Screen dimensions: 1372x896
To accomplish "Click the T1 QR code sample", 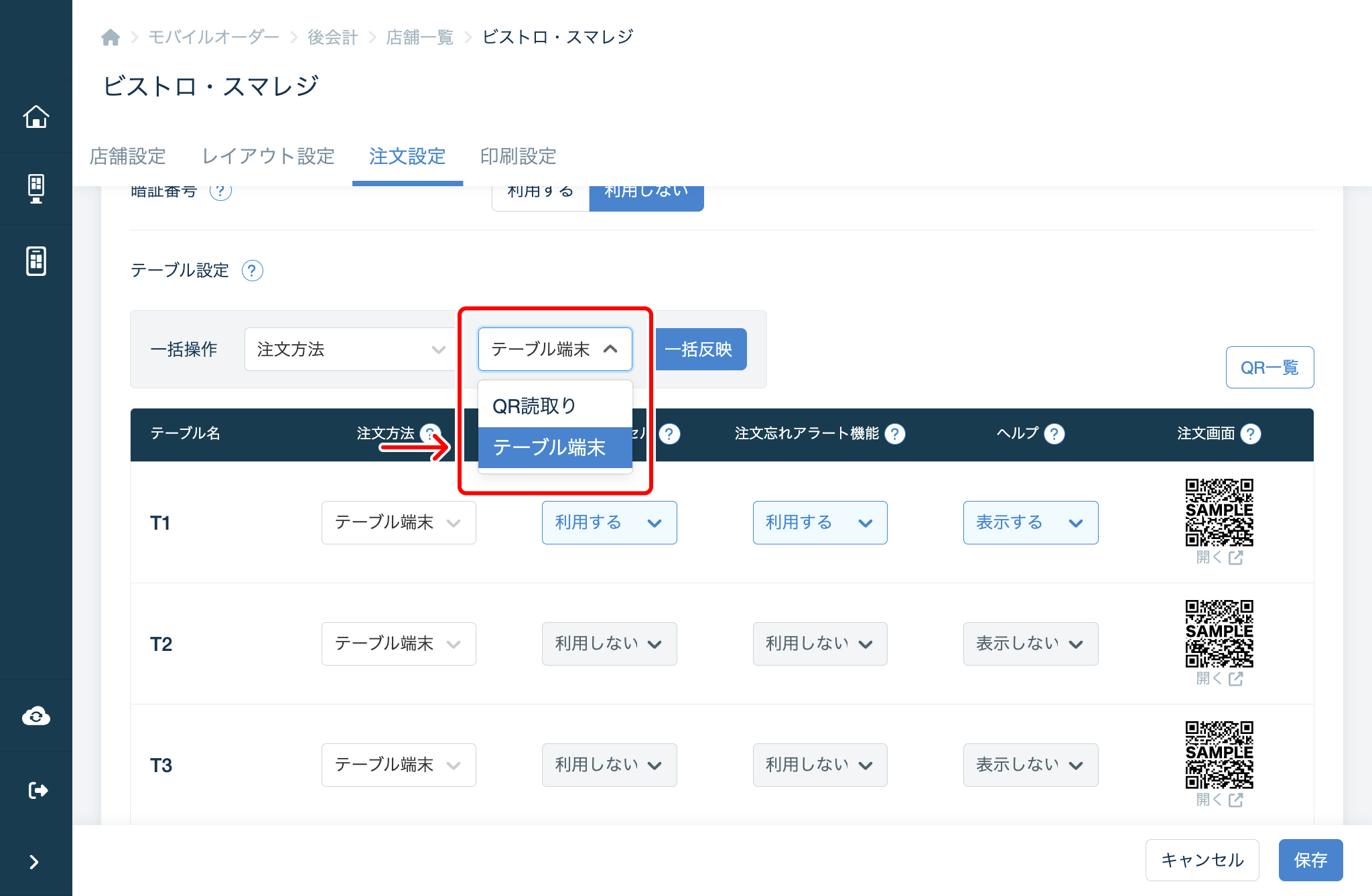I will click(1219, 512).
